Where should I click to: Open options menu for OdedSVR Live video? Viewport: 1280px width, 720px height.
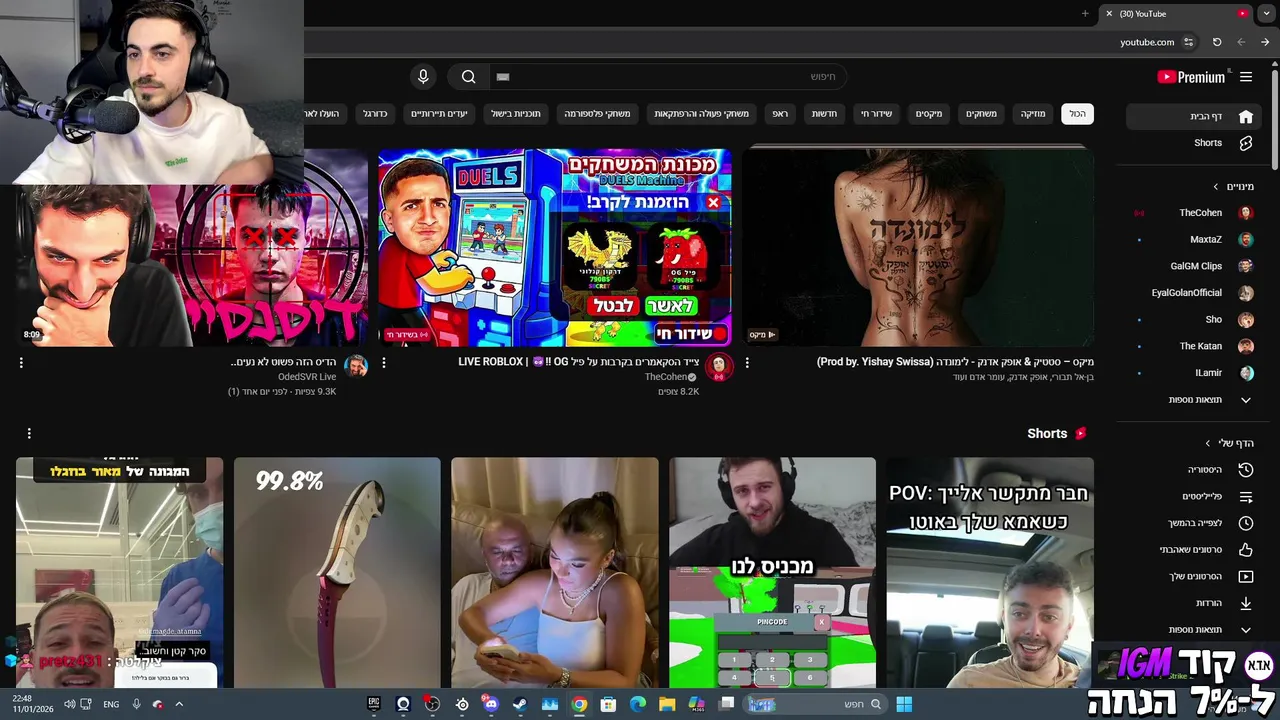[x=21, y=363]
